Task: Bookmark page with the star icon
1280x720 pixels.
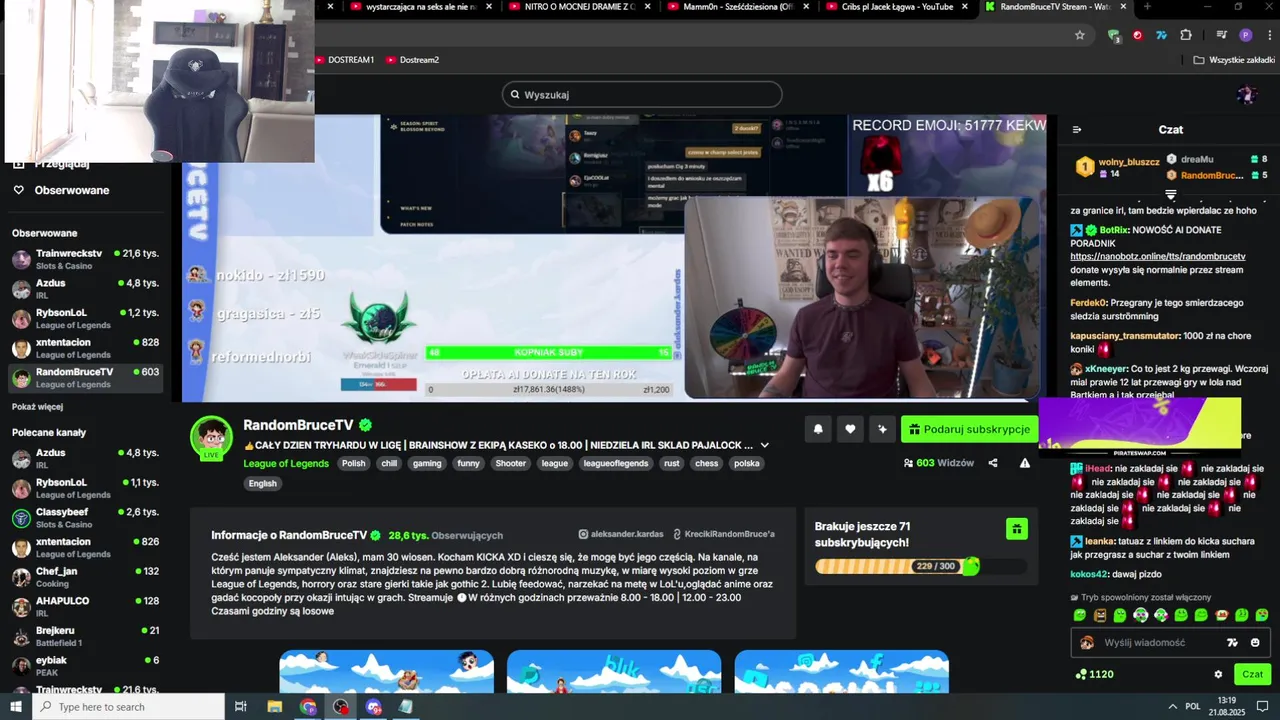Action: pyautogui.click(x=1080, y=35)
